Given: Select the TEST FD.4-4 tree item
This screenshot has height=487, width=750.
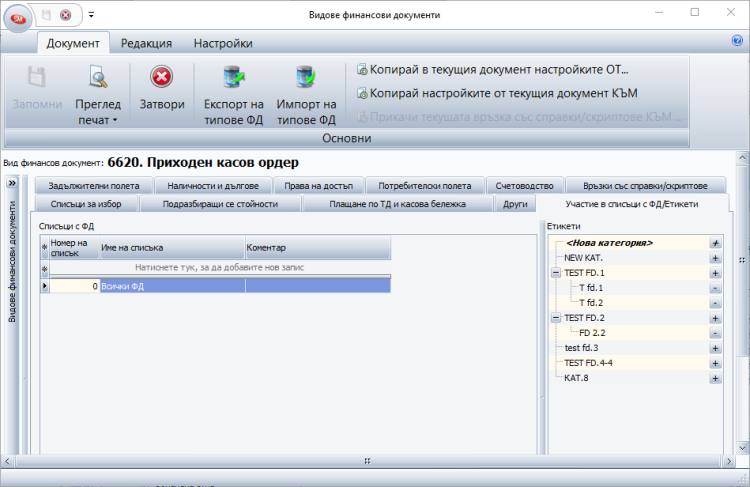Looking at the screenshot, I should click(x=588, y=363).
